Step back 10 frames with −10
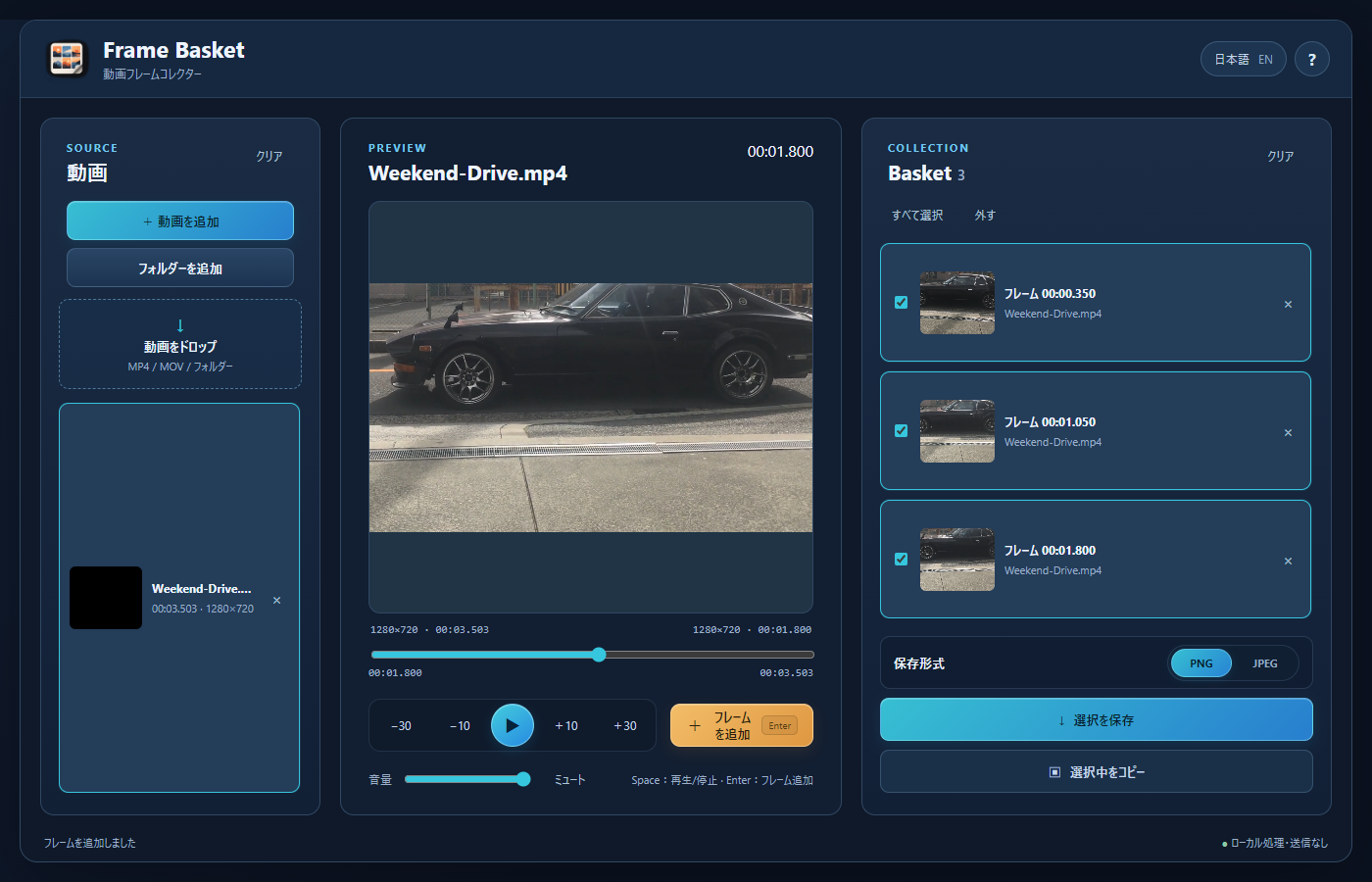The image size is (1372, 882). (x=460, y=726)
